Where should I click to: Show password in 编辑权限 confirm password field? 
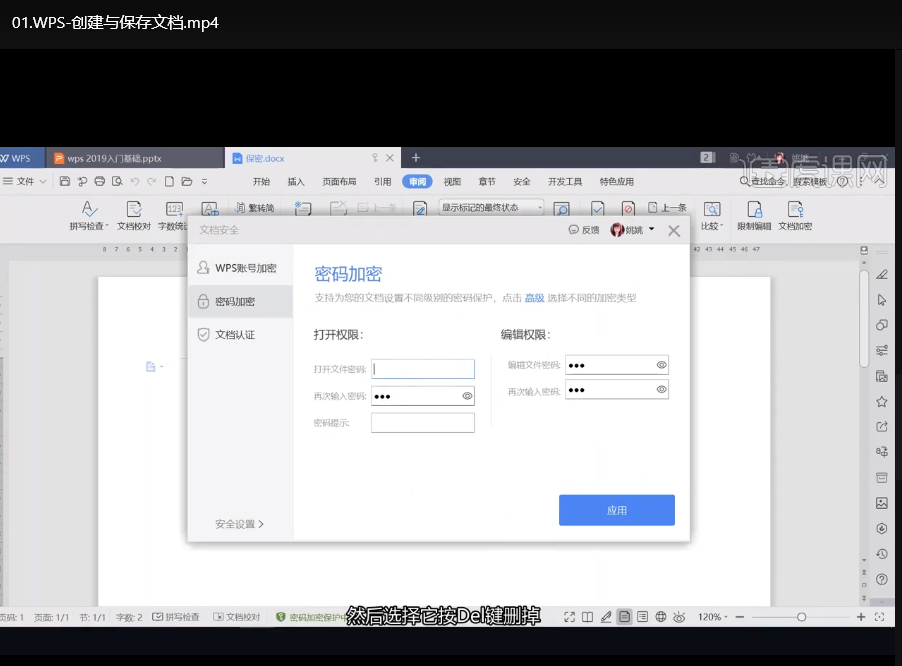662,389
